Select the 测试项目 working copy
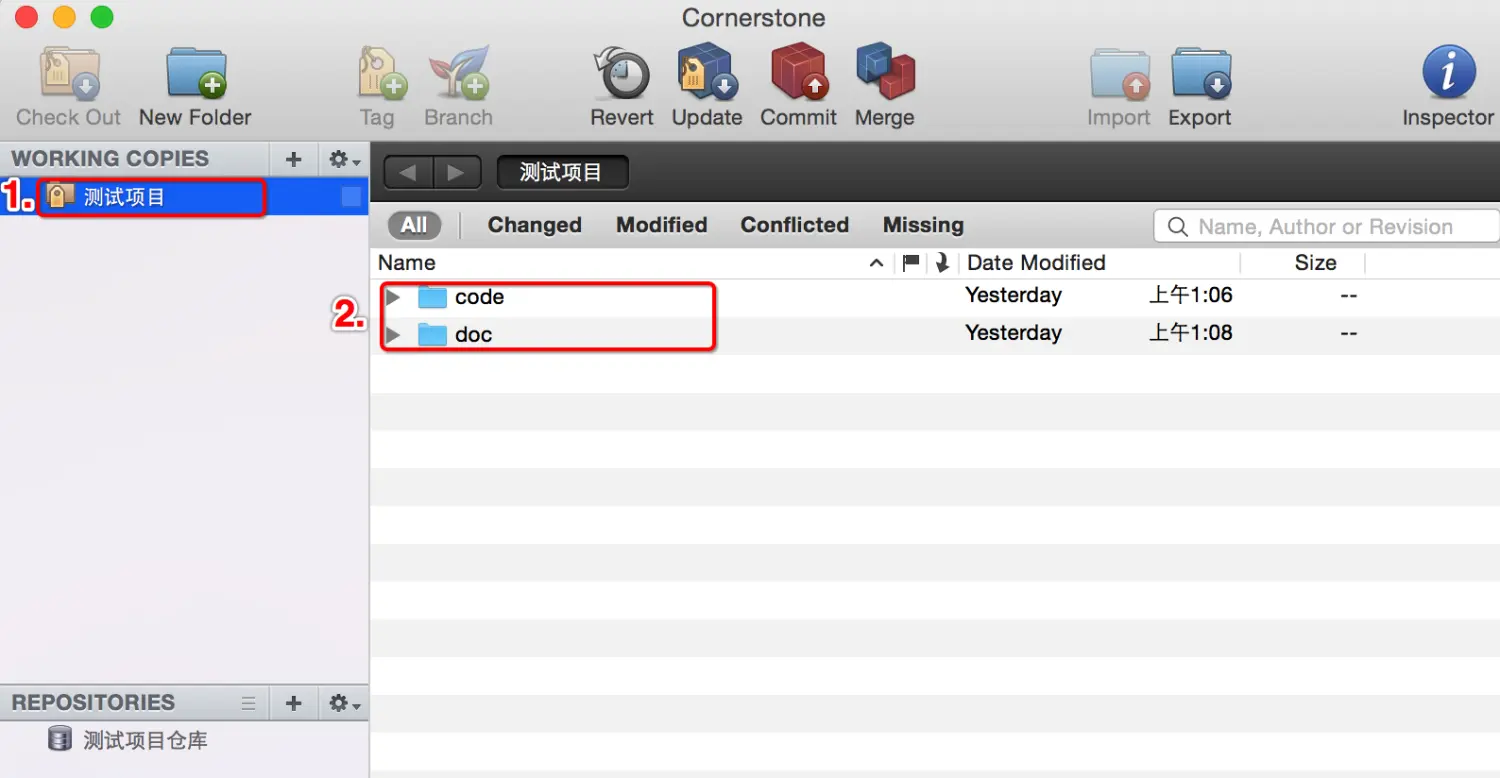Image resolution: width=1500 pixels, height=778 pixels. (185, 197)
